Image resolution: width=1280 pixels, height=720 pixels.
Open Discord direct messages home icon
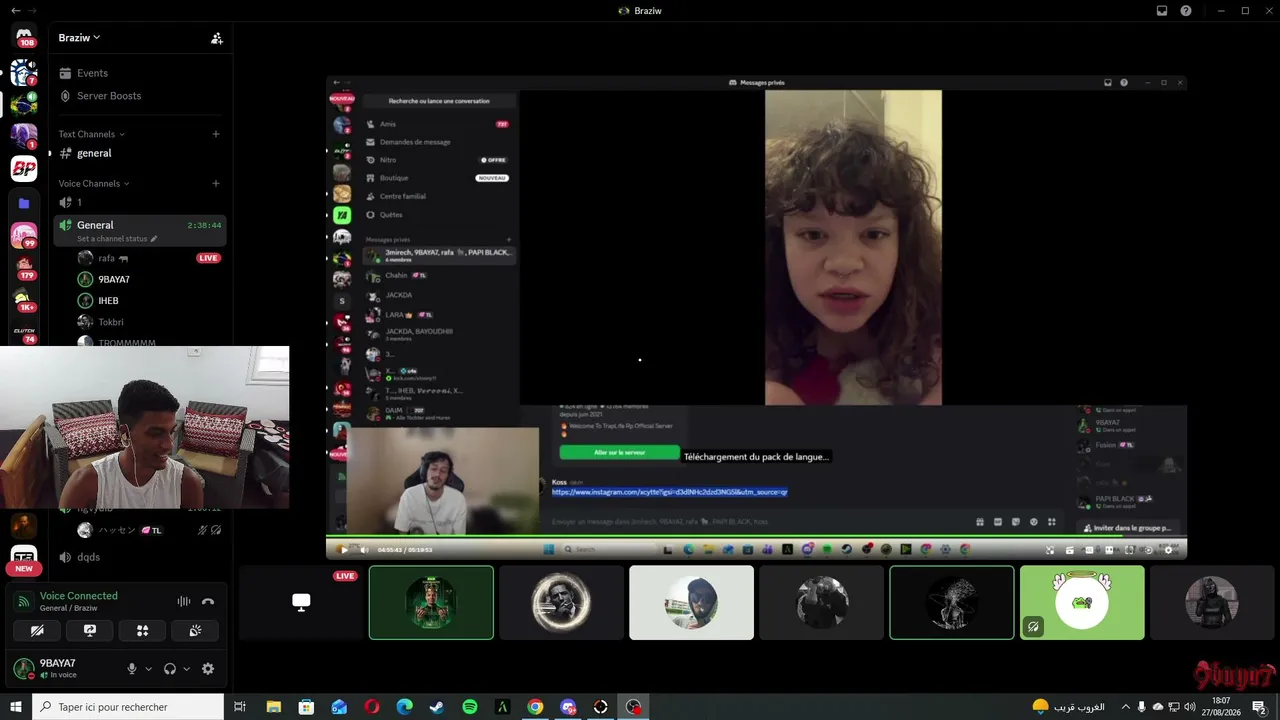[24, 35]
